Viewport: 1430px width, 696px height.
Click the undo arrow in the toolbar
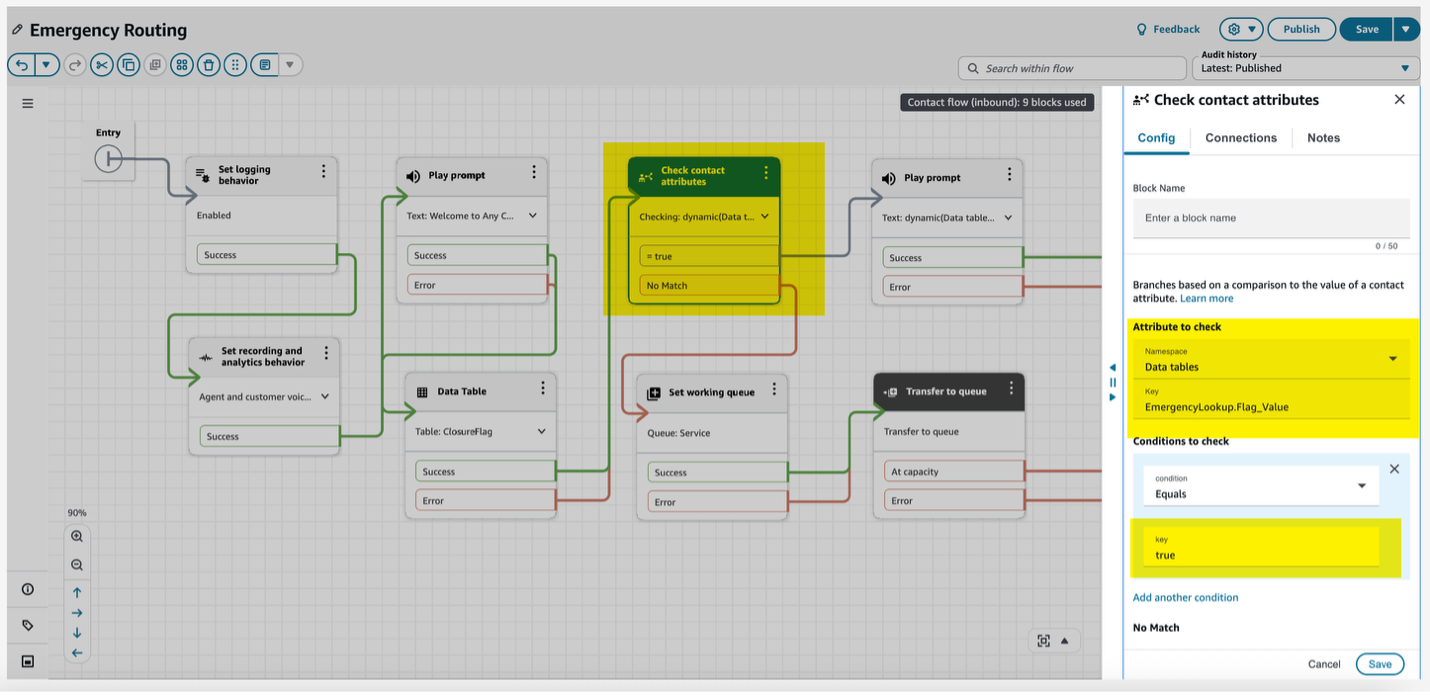coord(21,65)
